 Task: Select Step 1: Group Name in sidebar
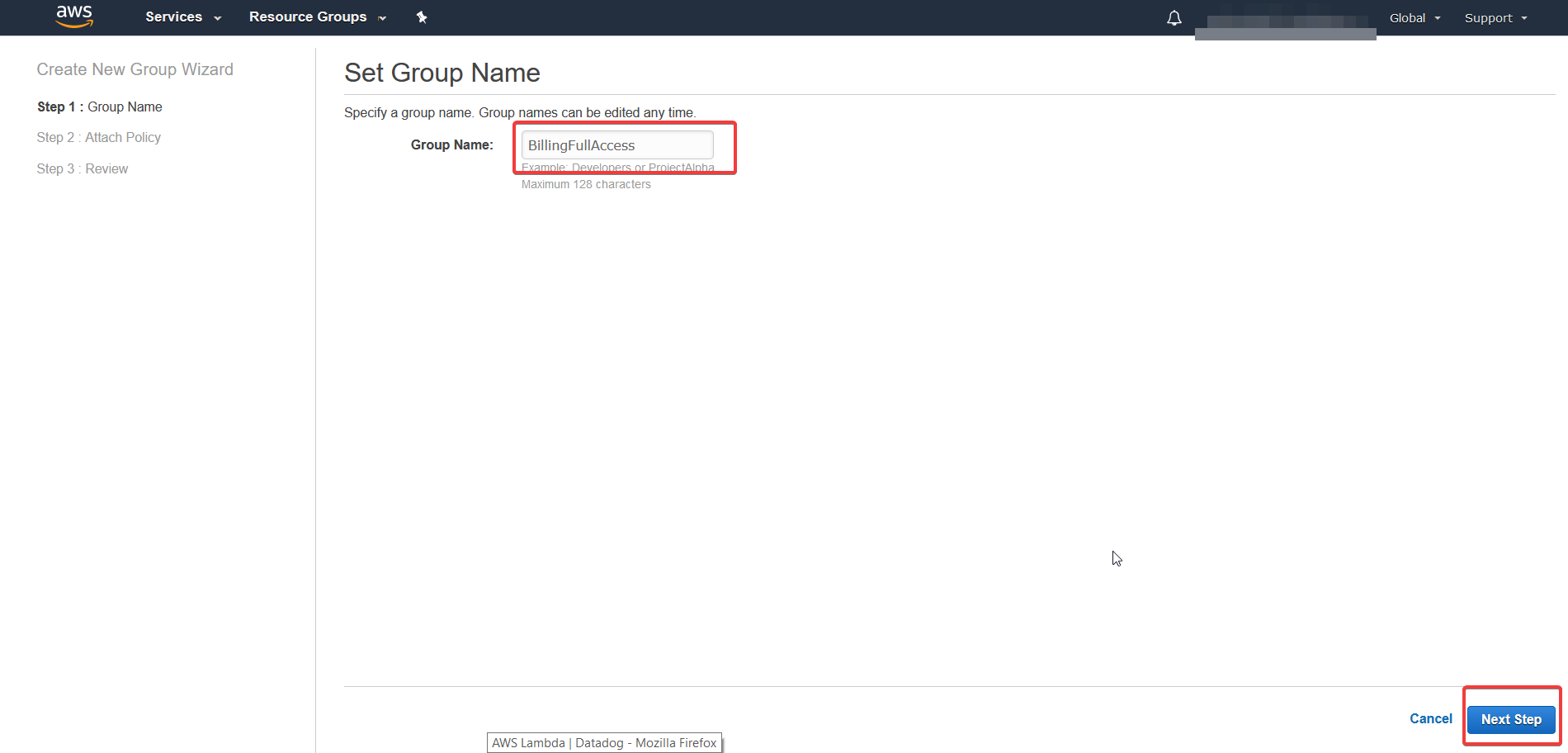click(x=99, y=107)
